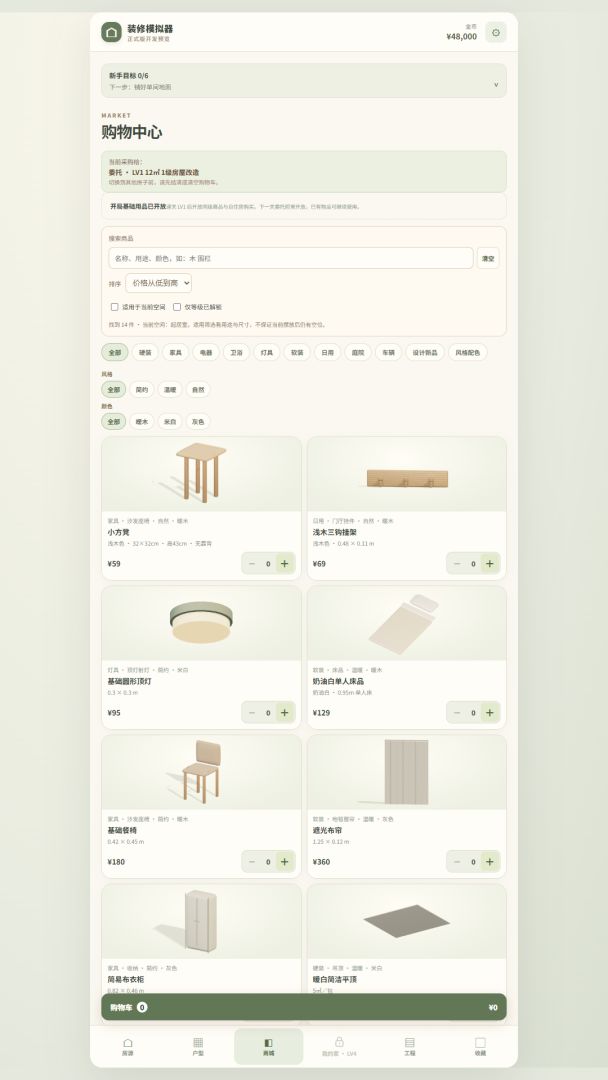Select 全部 chip under 颜色
This screenshot has height=1080, width=608.
pos(114,422)
